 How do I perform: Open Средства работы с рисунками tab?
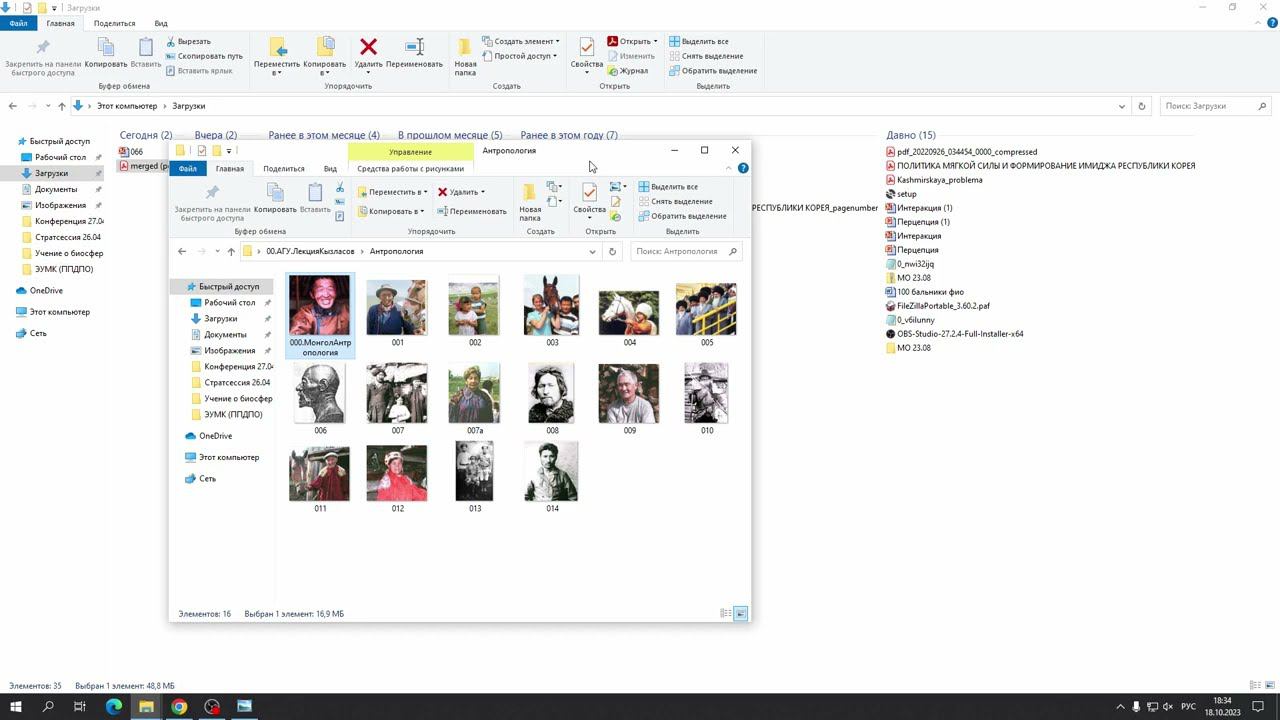tap(410, 169)
